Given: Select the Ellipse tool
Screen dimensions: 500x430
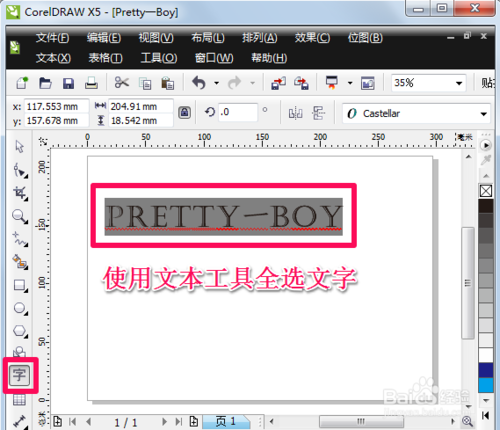Looking at the screenshot, I should point(19,308).
